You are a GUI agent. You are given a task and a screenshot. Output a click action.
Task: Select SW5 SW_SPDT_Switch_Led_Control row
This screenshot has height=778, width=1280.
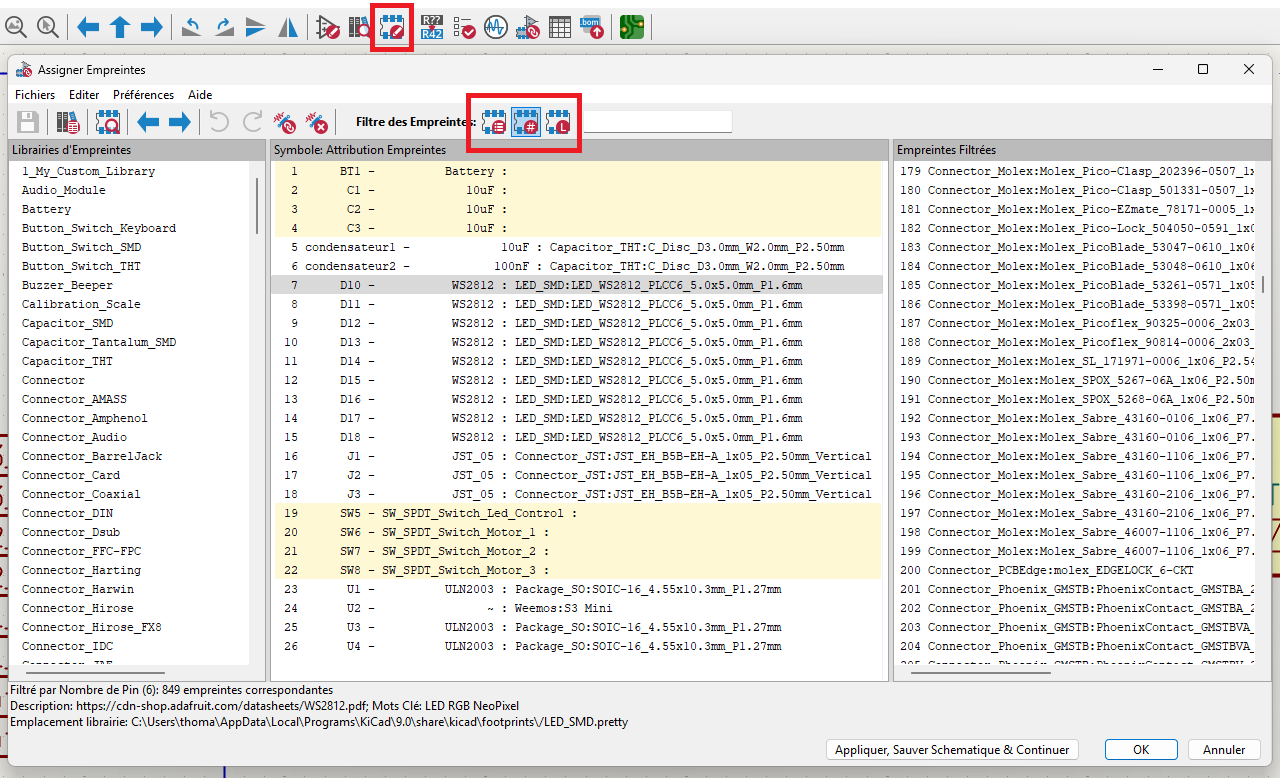(579, 513)
